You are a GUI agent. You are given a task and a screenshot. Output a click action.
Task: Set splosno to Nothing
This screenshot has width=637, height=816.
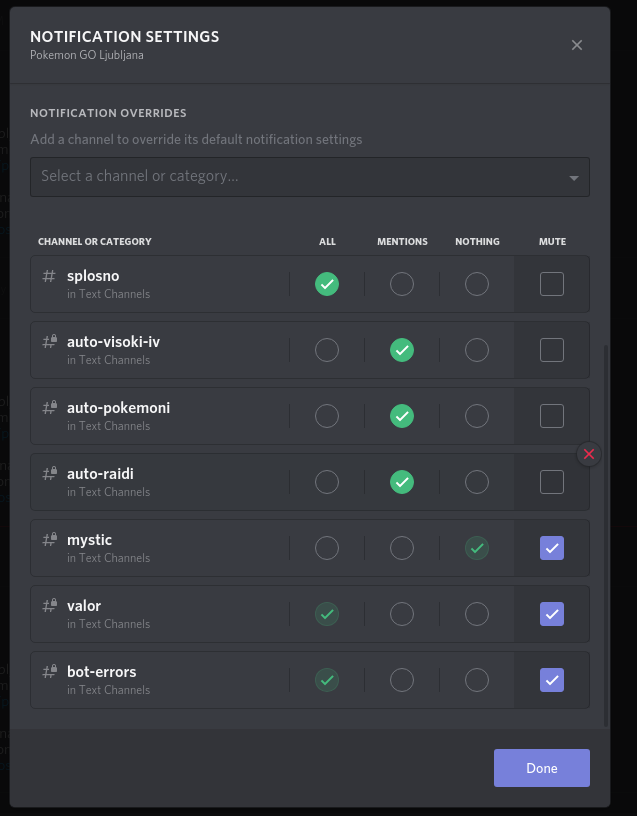(477, 284)
